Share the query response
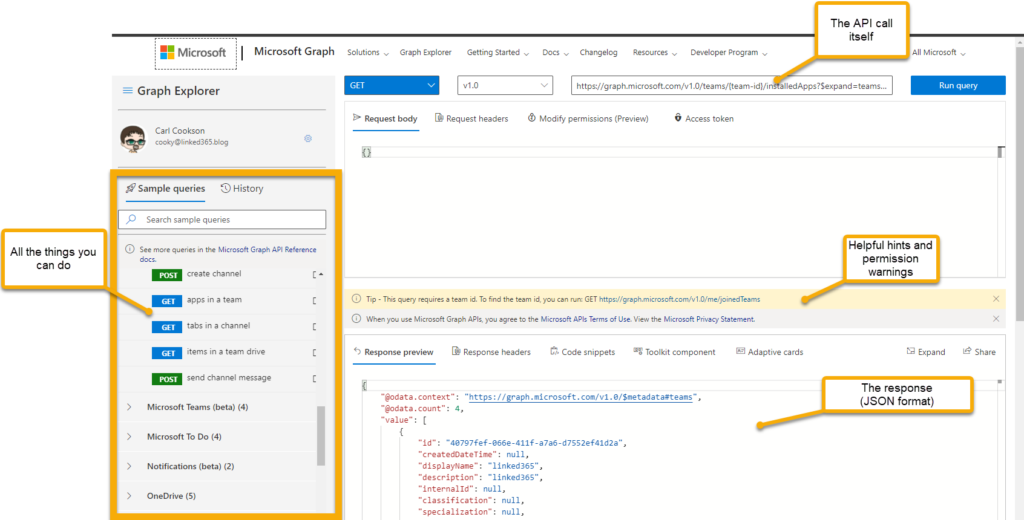This screenshot has height=520, width=1024. pos(979,351)
